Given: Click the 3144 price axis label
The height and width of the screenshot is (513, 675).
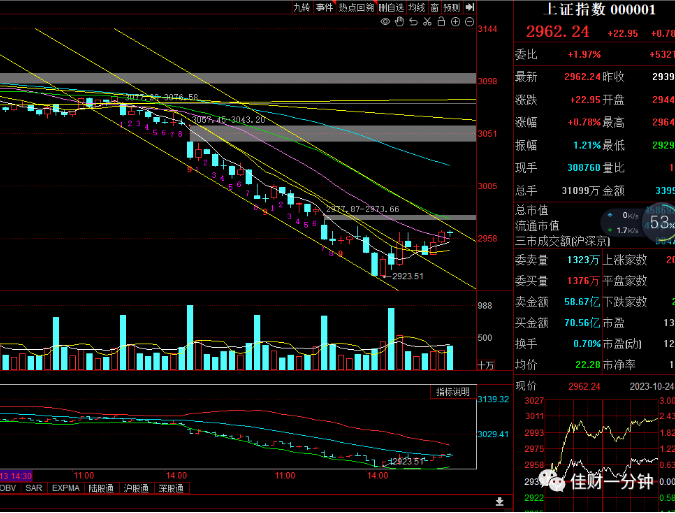Looking at the screenshot, I should tap(487, 29).
